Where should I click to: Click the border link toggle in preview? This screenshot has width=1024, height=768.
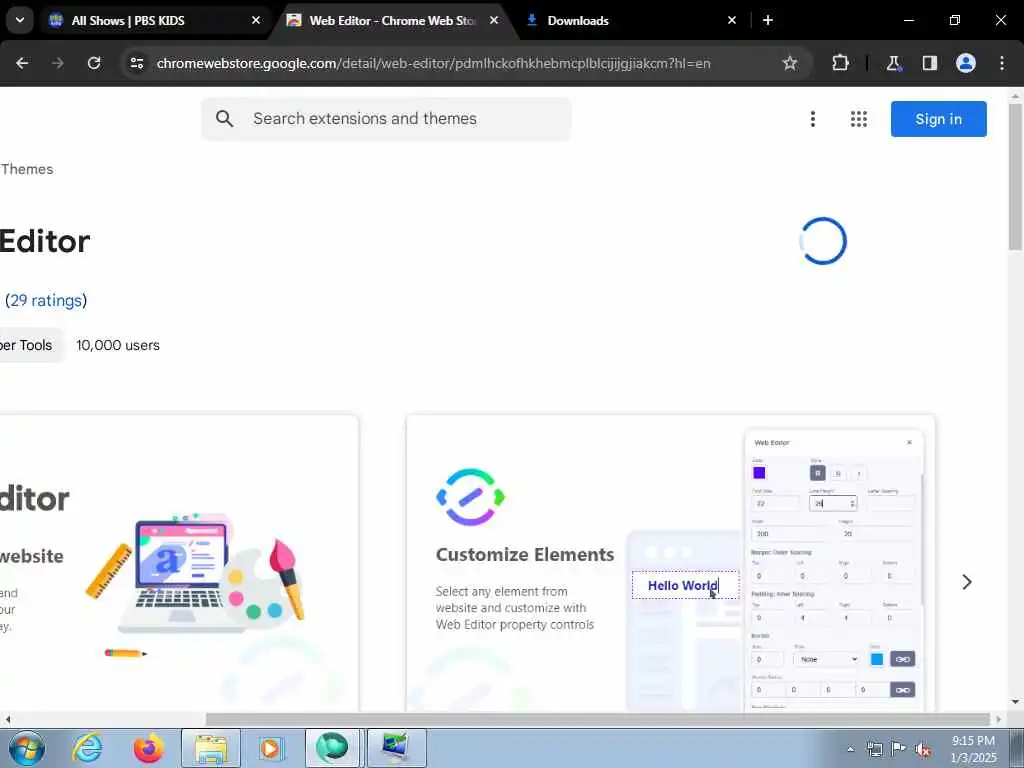click(x=903, y=659)
